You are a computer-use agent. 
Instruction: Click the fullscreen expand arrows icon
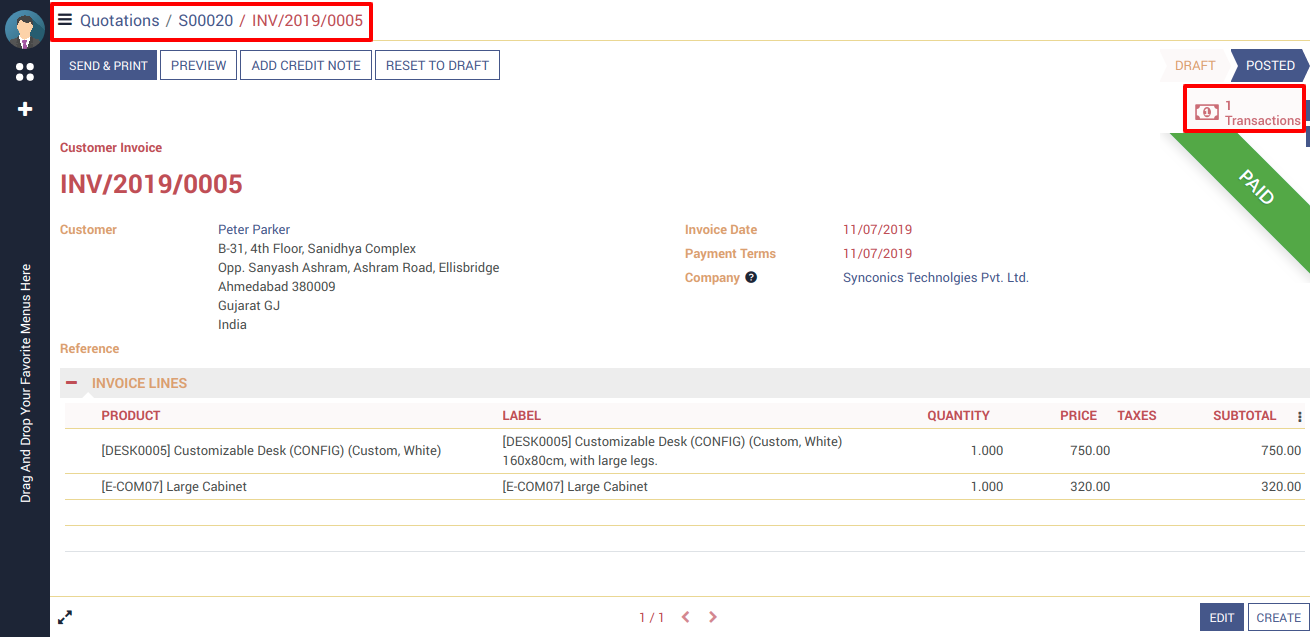click(65, 617)
